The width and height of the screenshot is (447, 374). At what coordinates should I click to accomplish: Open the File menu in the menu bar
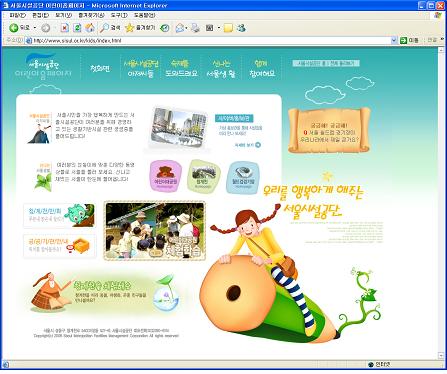pyautogui.click(x=17, y=15)
